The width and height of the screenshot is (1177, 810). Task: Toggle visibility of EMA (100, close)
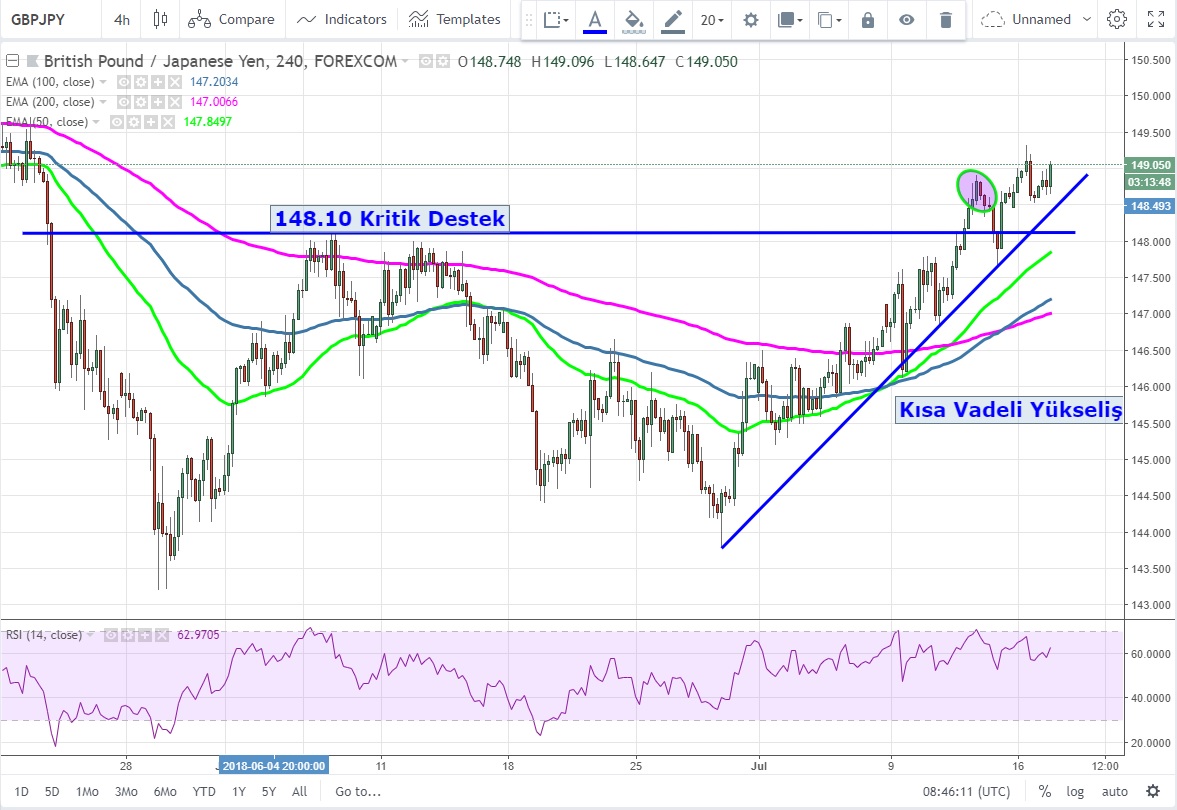tap(125, 82)
